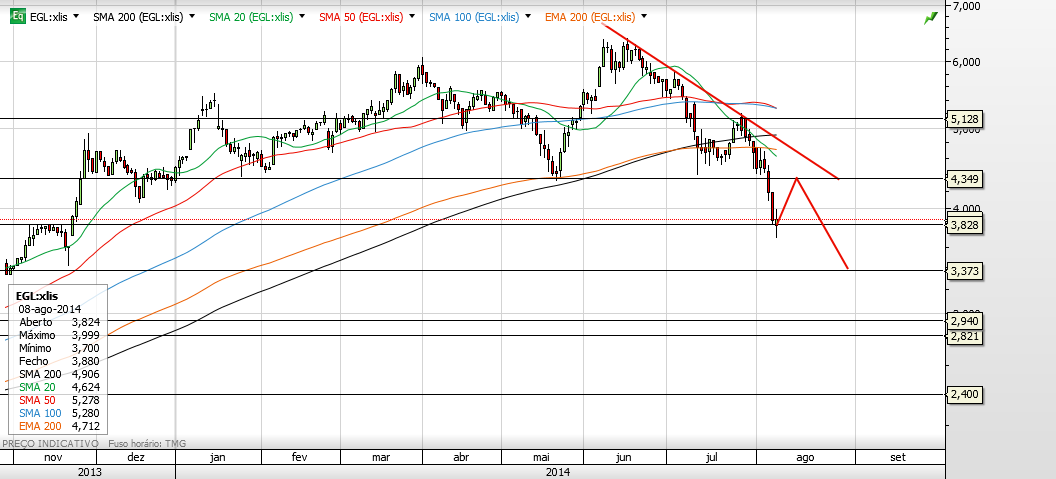Open the EMA 200 (EGL:xlis) dropdown arrow
1056x479 pixels.
click(644, 16)
